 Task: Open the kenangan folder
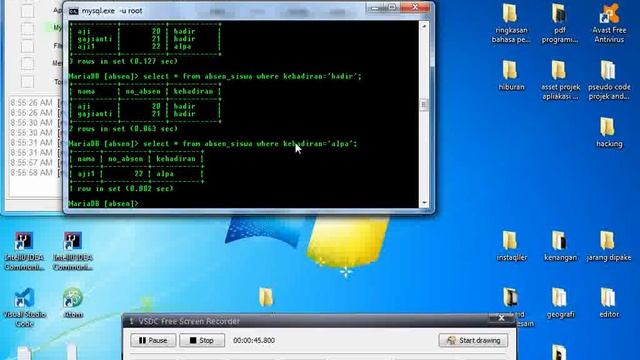pyautogui.click(x=560, y=246)
